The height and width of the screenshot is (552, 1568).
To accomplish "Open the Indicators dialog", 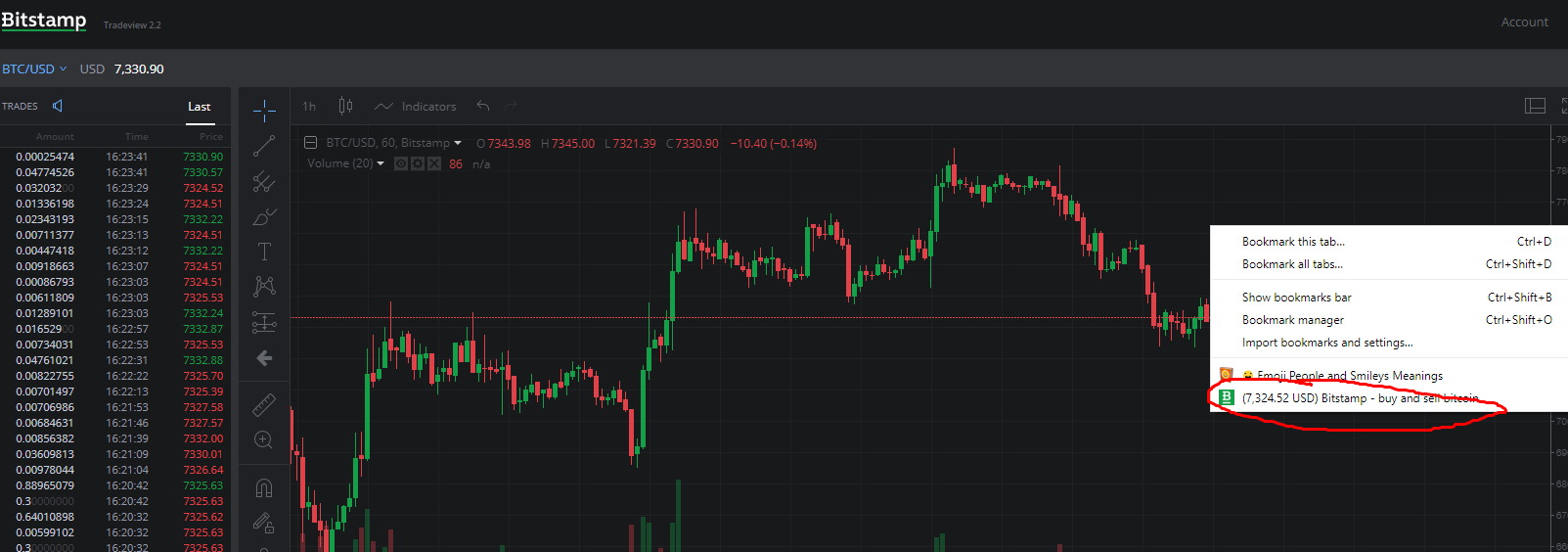I will (416, 107).
